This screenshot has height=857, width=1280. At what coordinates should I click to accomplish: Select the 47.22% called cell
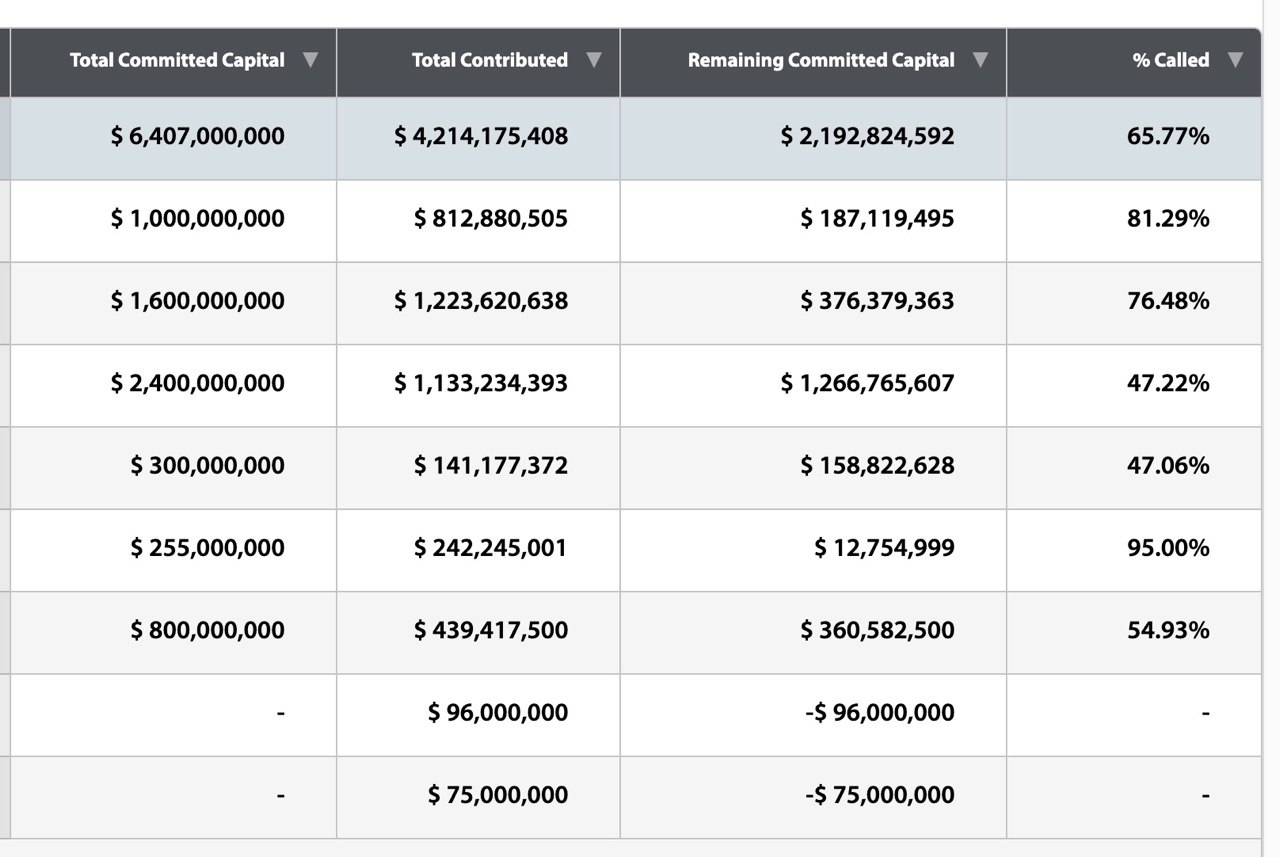point(1168,383)
